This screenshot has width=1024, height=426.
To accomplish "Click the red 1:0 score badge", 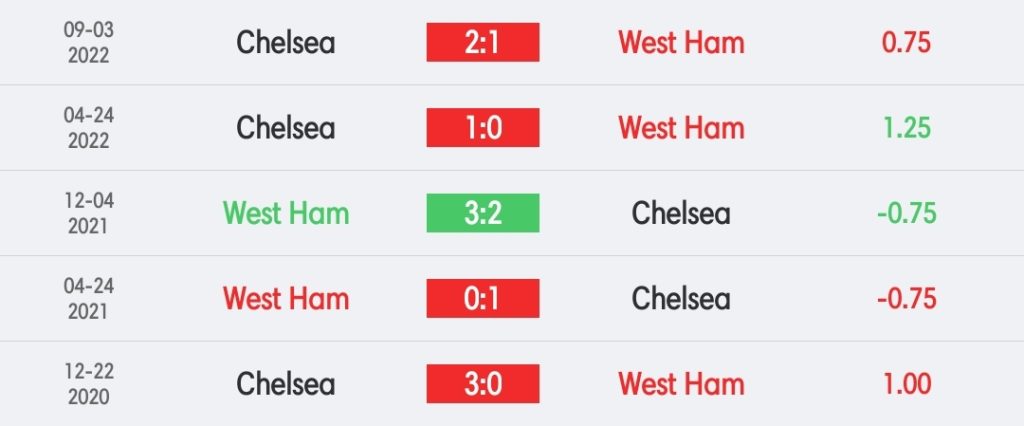I will click(x=483, y=127).
